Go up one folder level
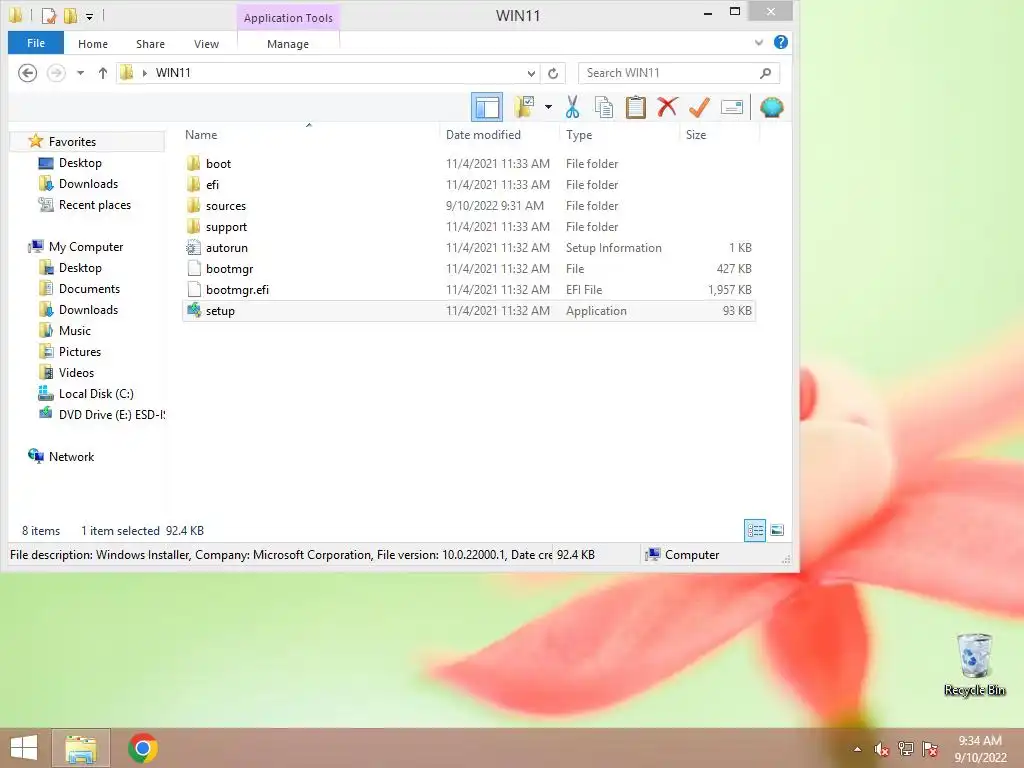1024x768 pixels. coord(103,73)
